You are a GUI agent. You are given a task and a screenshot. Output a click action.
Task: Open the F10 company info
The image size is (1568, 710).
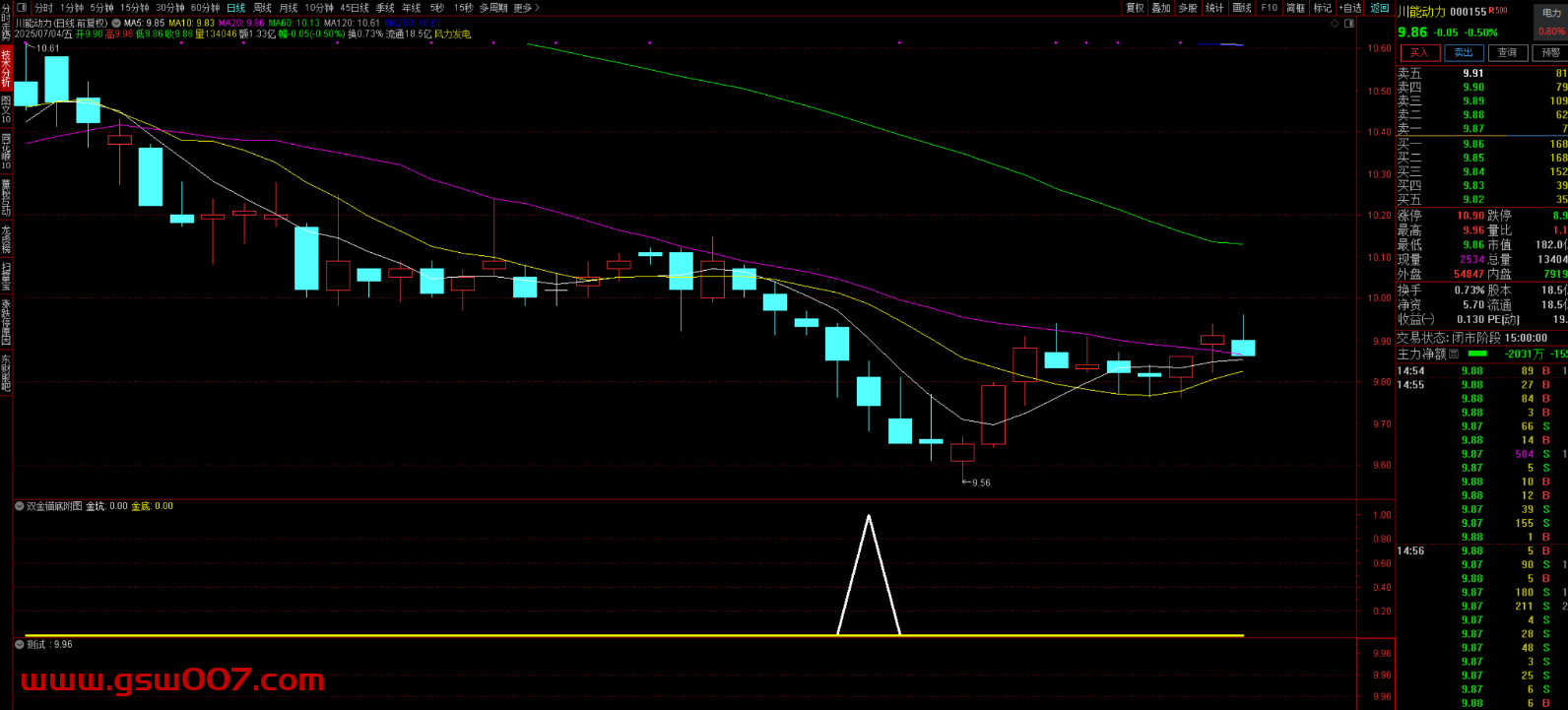click(1270, 8)
